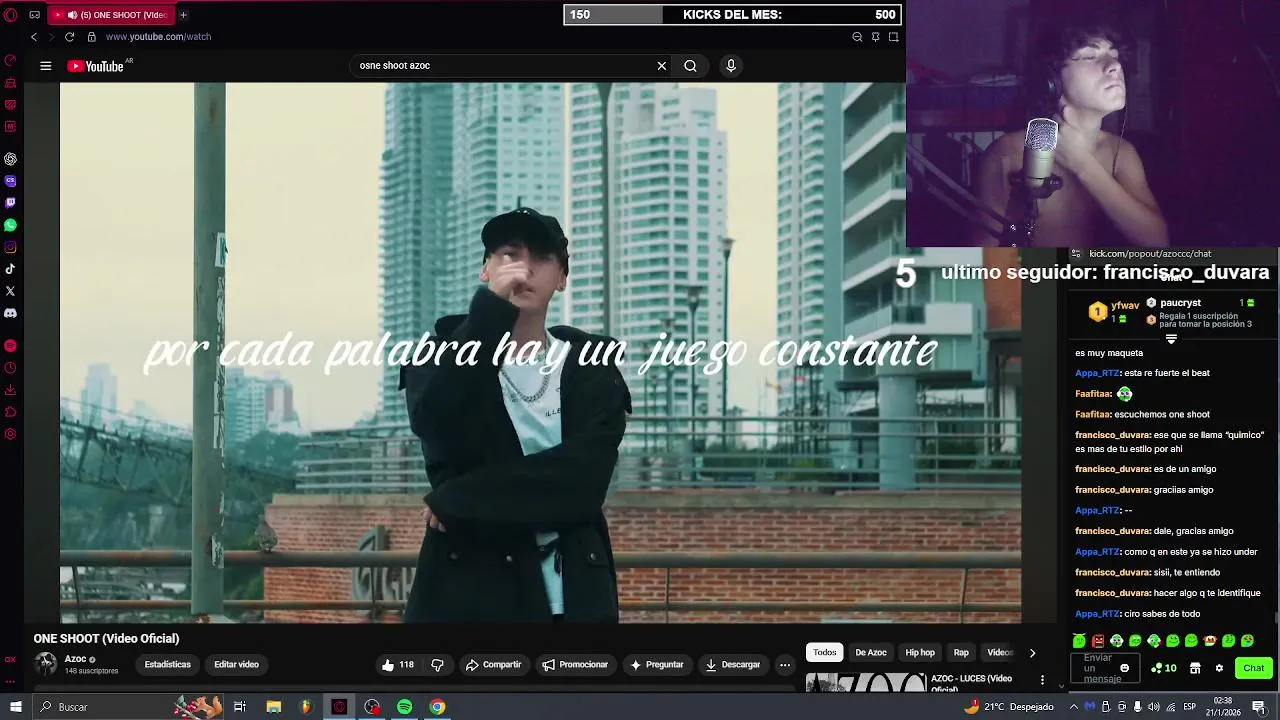Open GX Control speedometer icon
The width and height of the screenshot is (1280, 720).
10,60
